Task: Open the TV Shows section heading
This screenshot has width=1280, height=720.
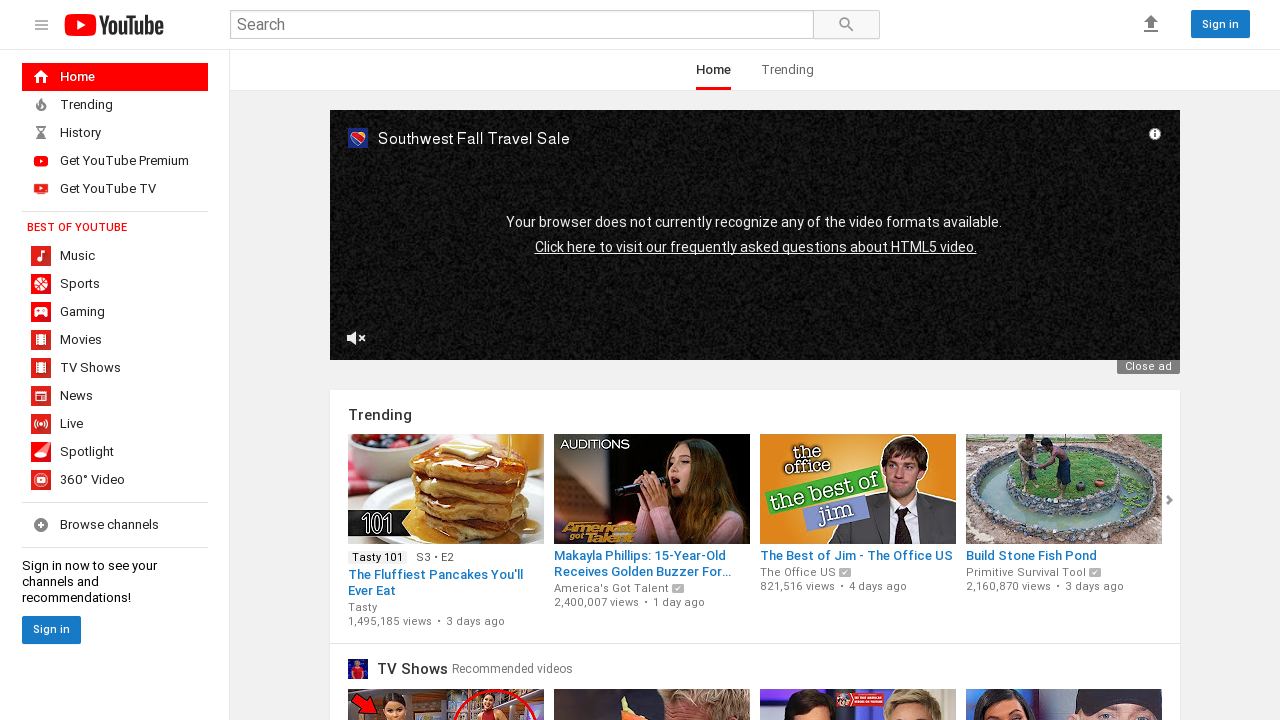Action: tap(412, 669)
